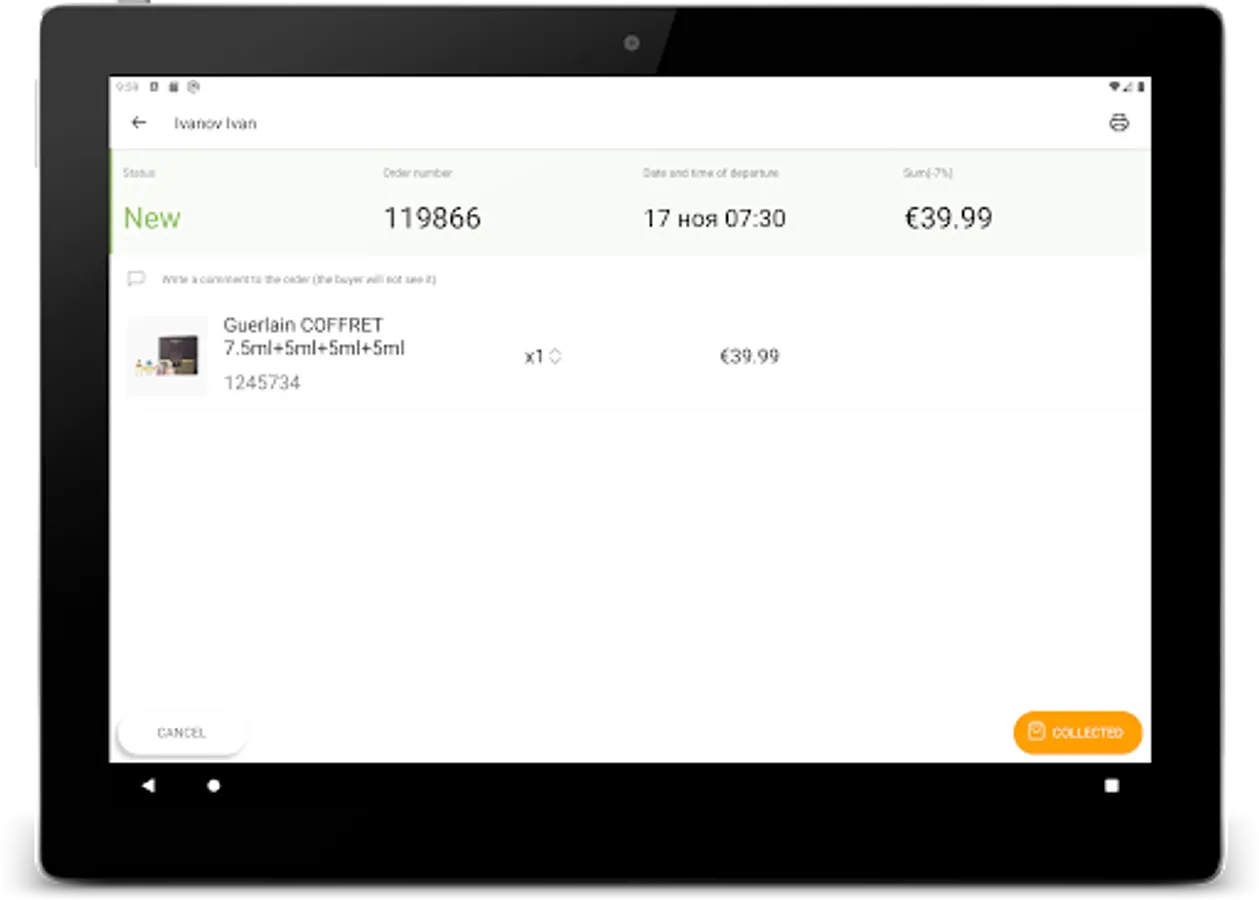
Task: Open recent apps with the square button
Action: [1111, 786]
